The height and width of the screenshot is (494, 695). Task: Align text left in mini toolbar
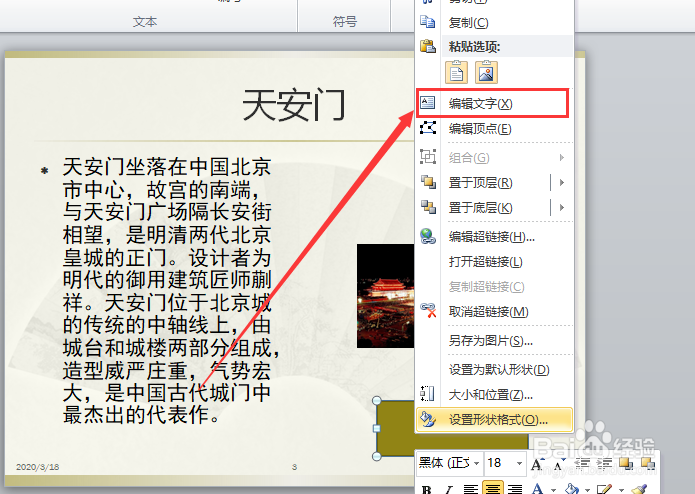470,489
